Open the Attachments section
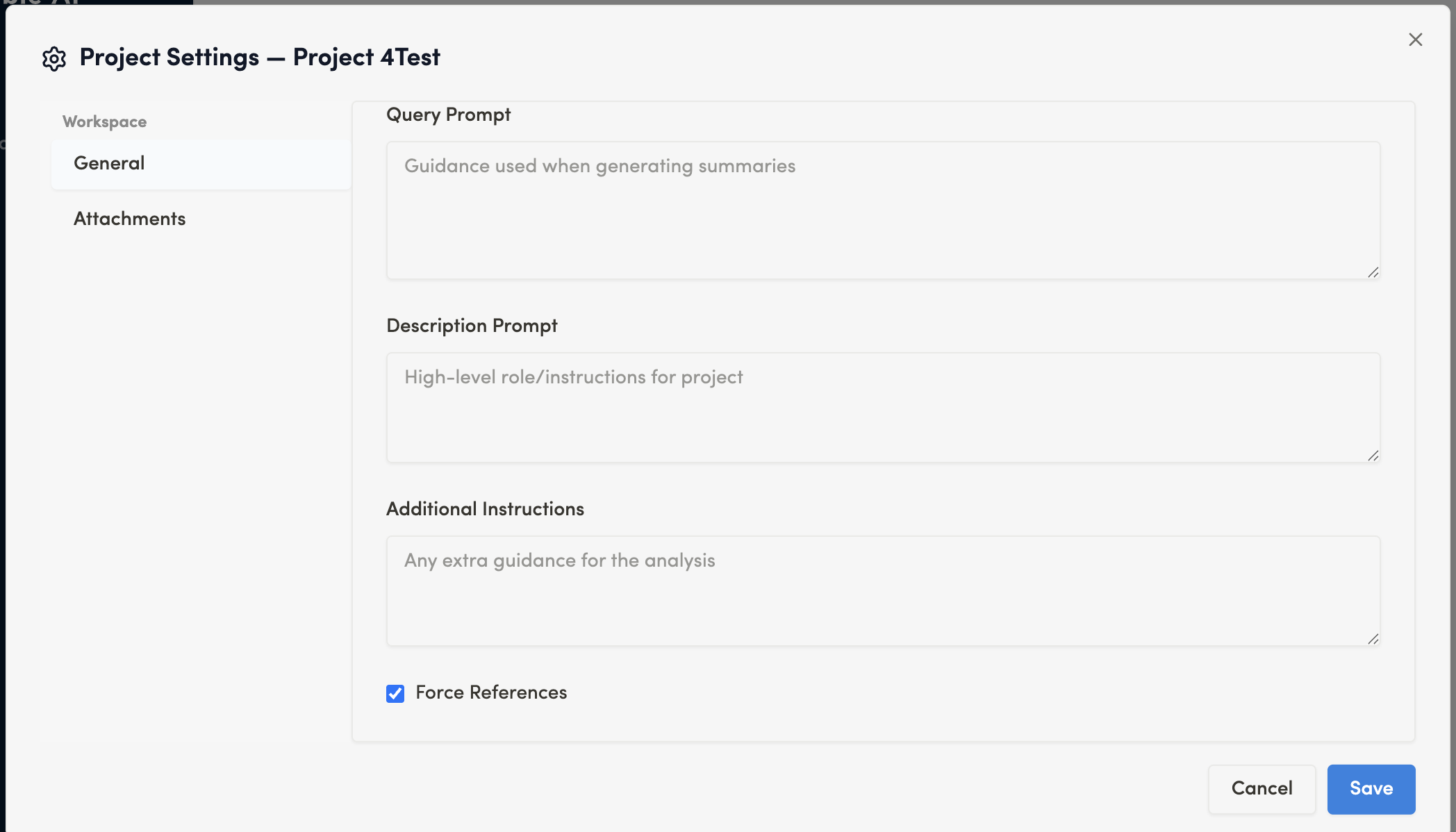 (130, 219)
